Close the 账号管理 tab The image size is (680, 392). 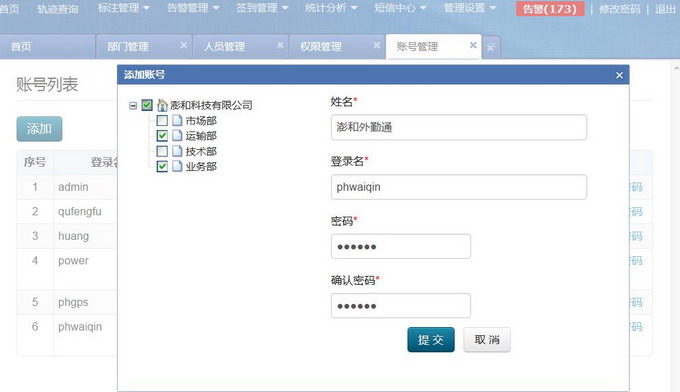tap(473, 45)
